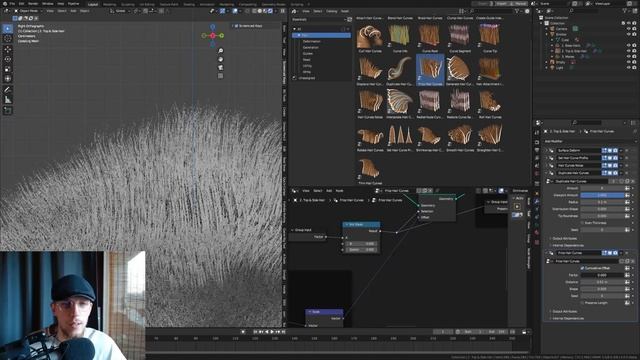The height and width of the screenshot is (360, 640).
Task: Select the Deformation catalog
Action: point(312,41)
